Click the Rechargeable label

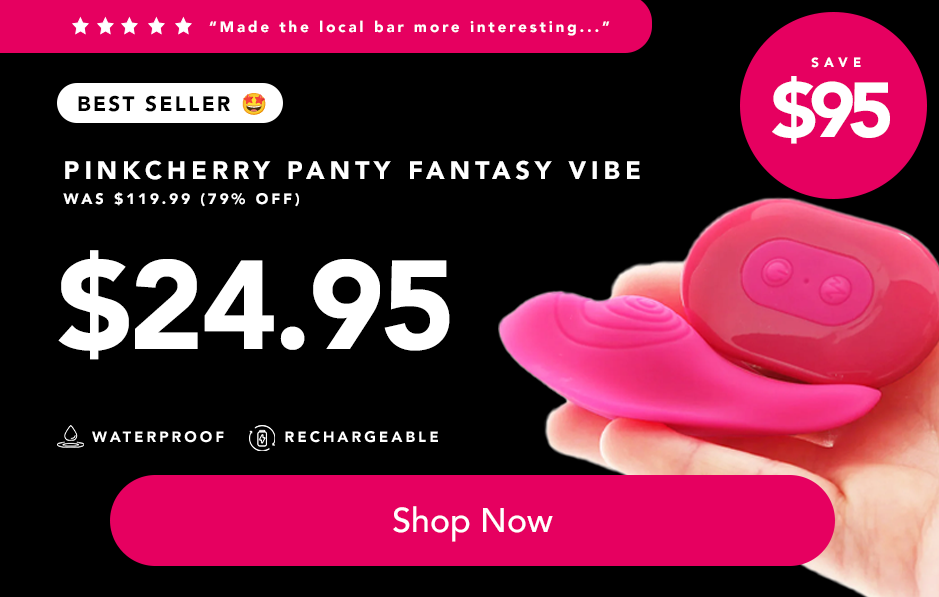362,437
